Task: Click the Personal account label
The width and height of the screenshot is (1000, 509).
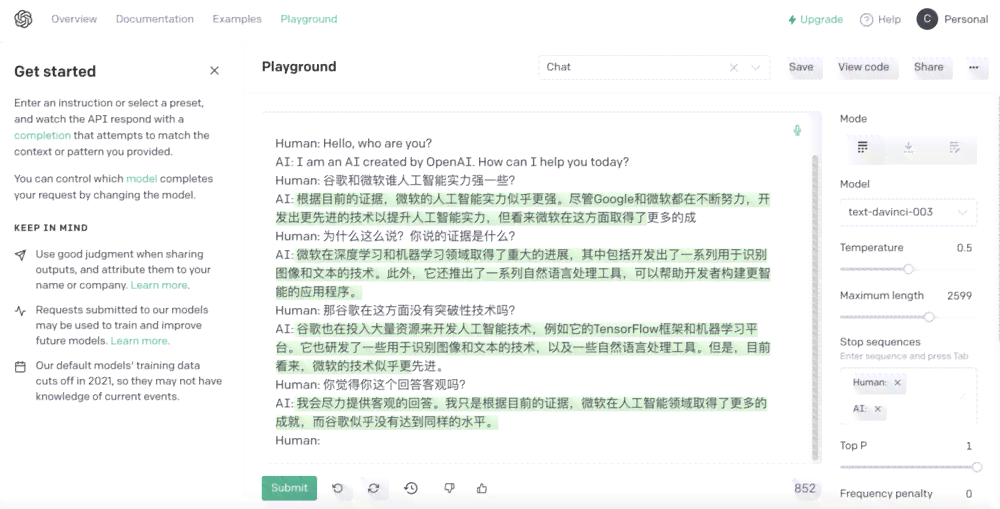Action: coord(966,19)
